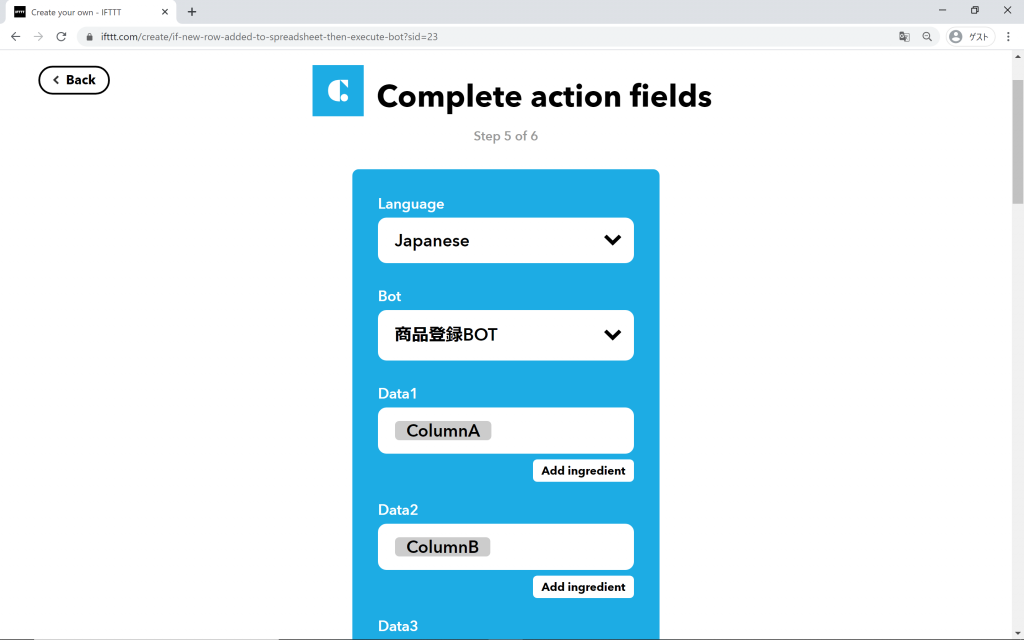Close the 'Create your own - IFTTT' tab
The width and height of the screenshot is (1024, 640).
click(165, 12)
